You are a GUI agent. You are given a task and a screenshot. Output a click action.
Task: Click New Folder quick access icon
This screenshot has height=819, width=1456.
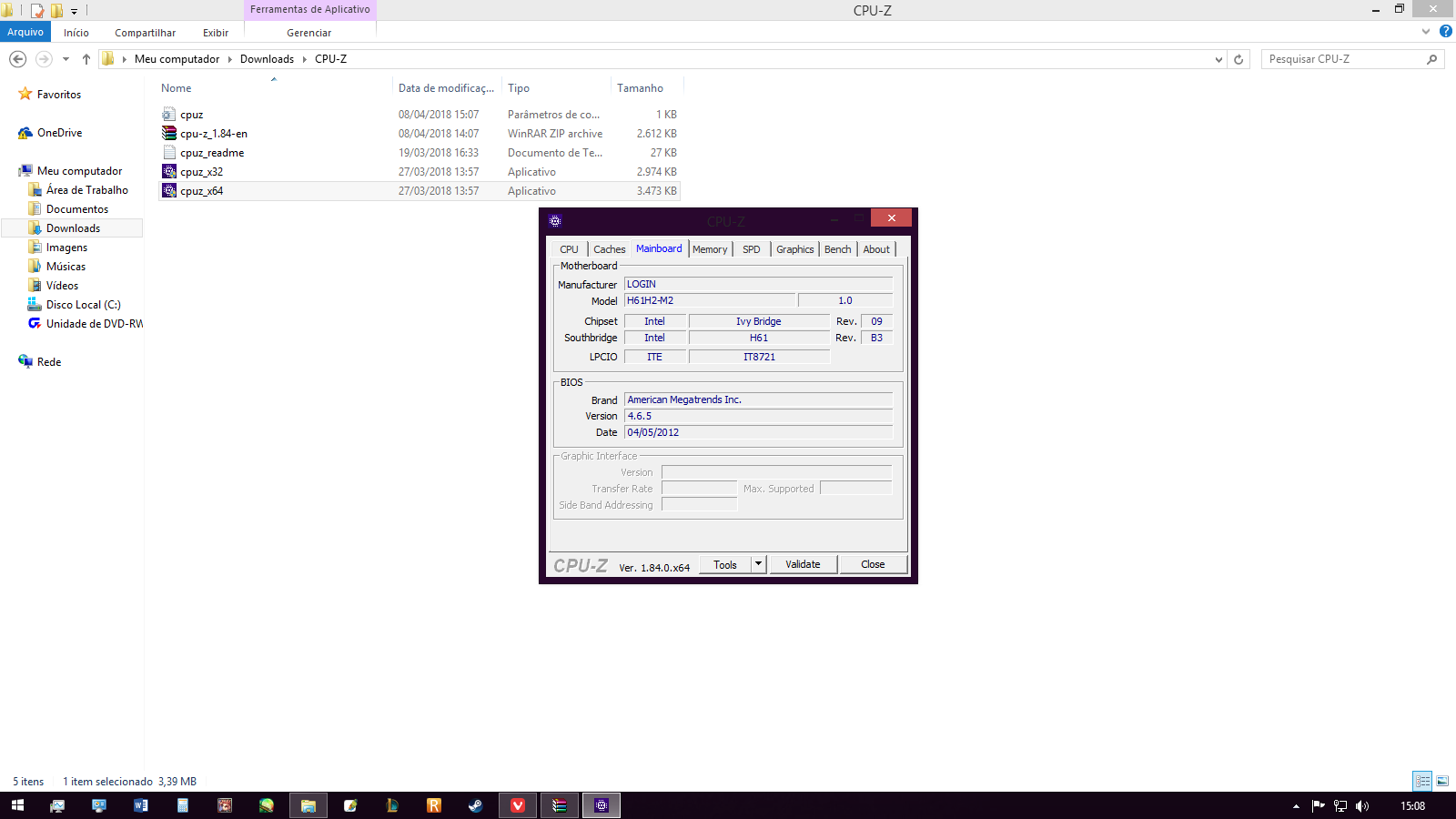(56, 11)
